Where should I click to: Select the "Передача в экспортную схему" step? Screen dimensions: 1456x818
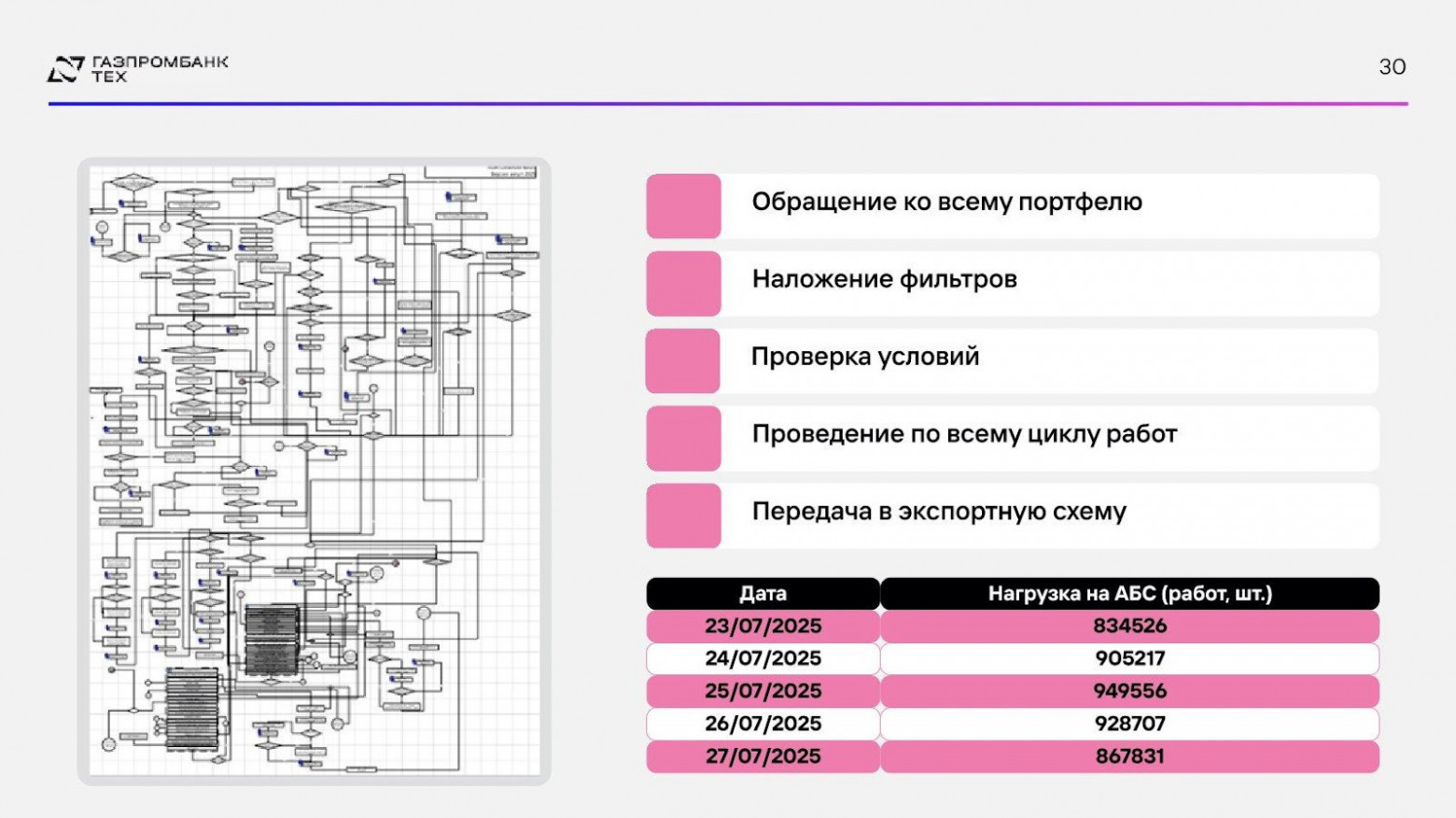[941, 511]
